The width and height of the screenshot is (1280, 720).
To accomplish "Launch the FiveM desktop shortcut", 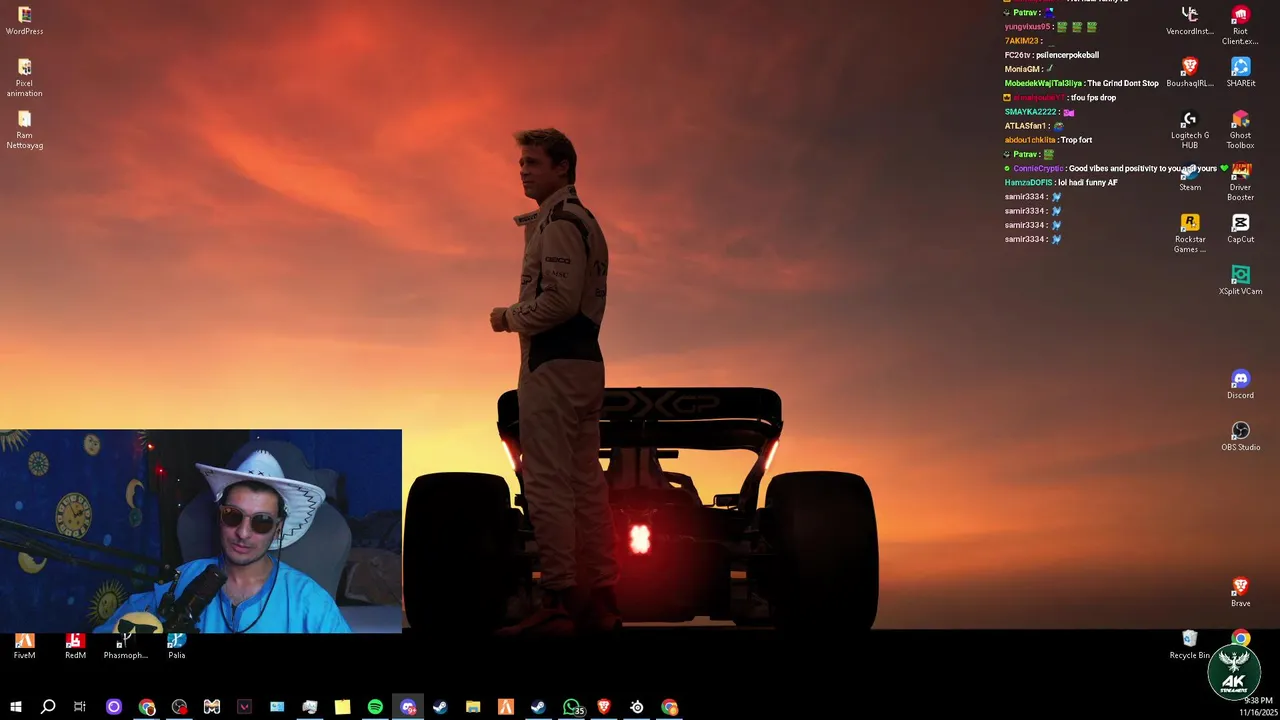I will [24, 645].
